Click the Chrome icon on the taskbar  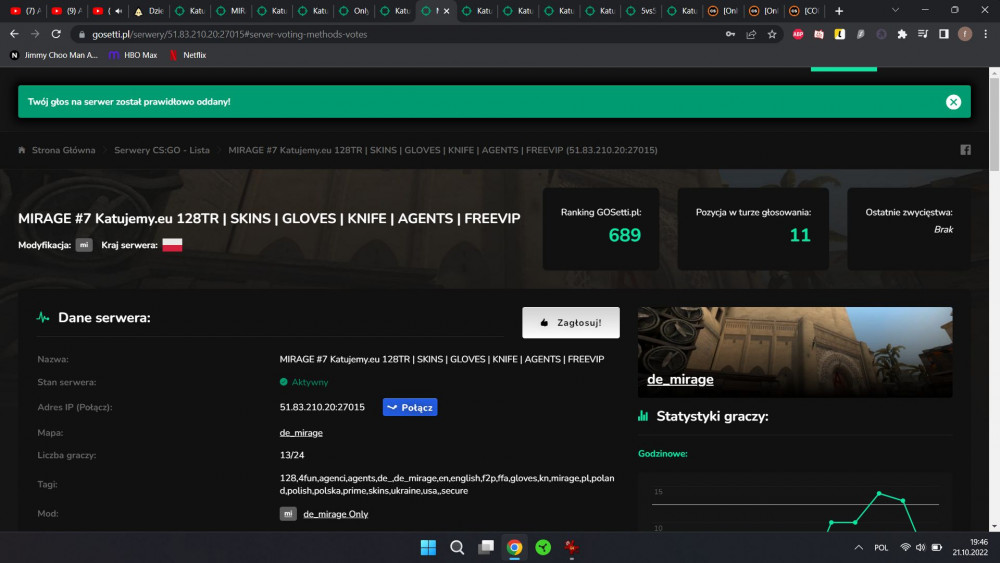click(x=515, y=548)
